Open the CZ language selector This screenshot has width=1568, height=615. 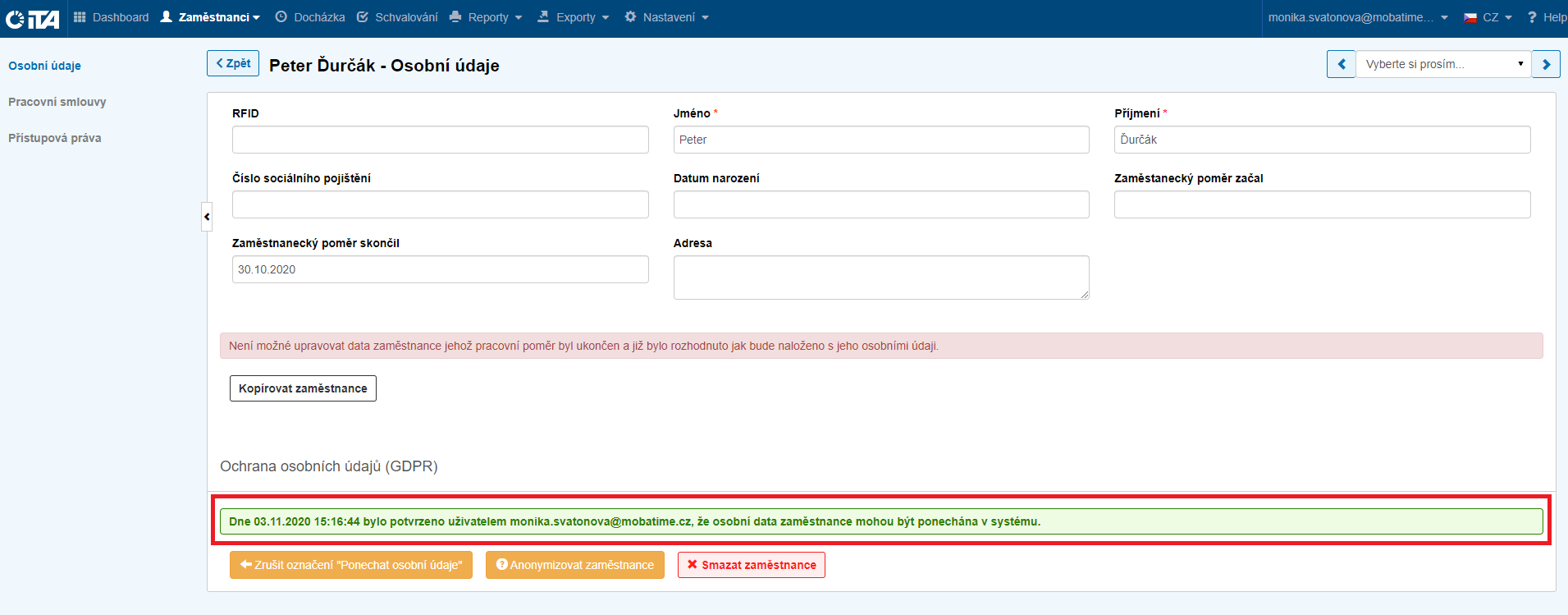(x=1488, y=17)
